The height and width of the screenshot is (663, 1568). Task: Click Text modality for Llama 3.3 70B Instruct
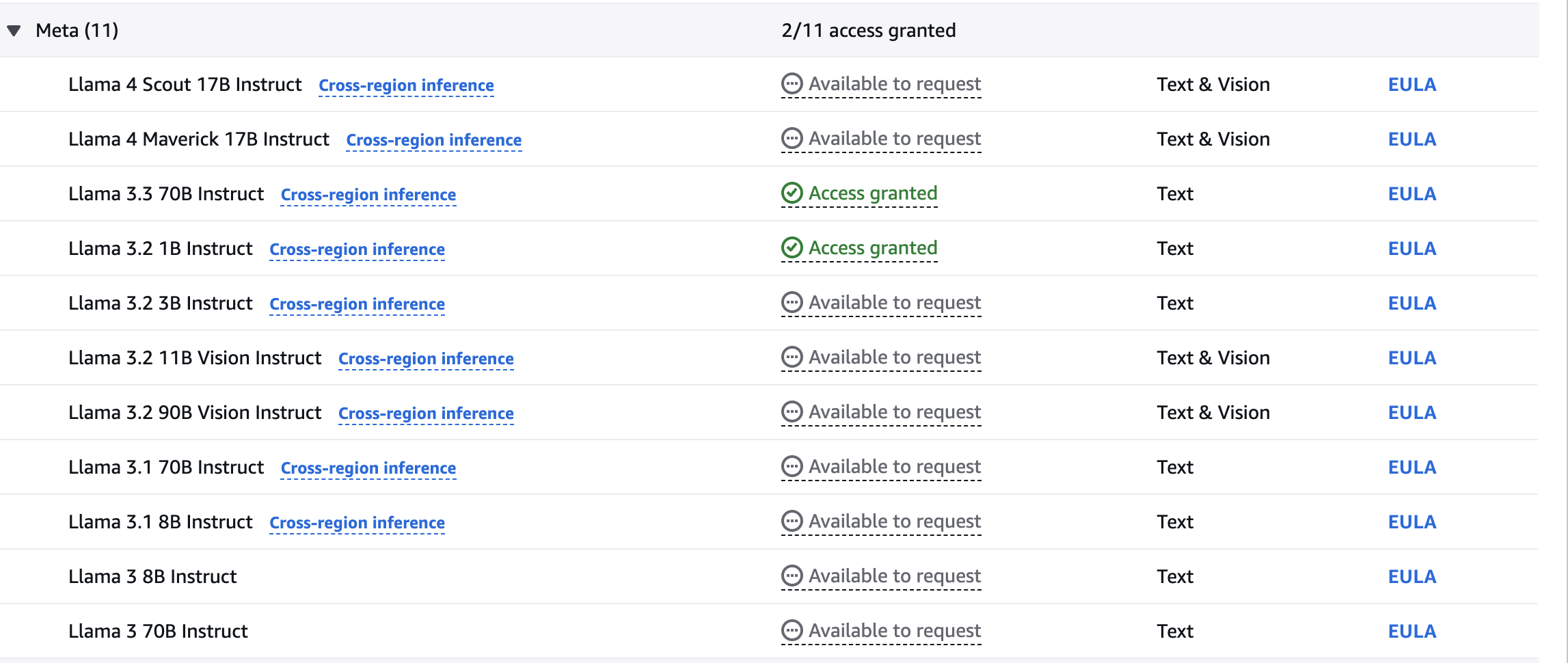(1175, 194)
